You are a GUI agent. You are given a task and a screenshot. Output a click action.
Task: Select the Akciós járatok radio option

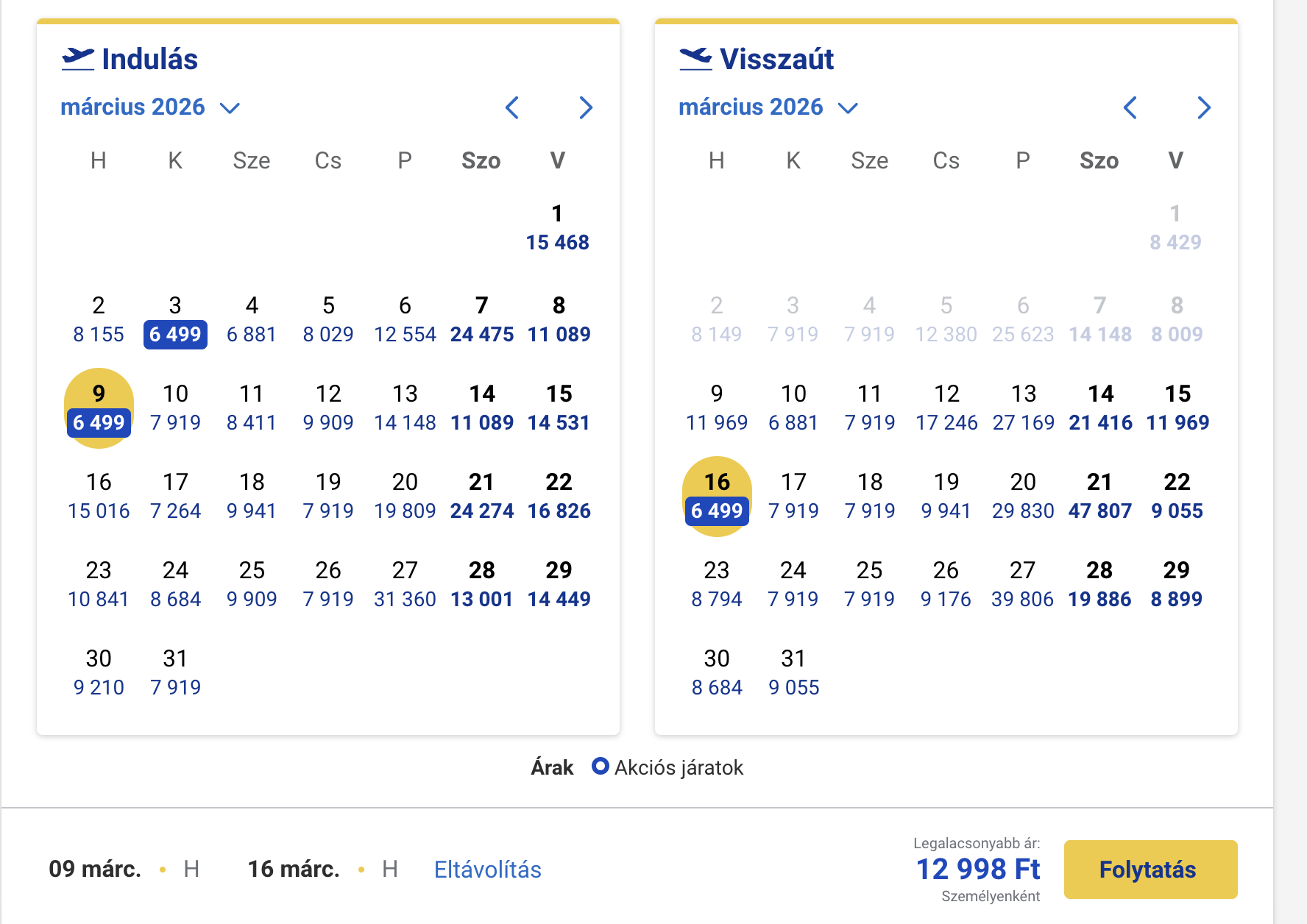click(x=601, y=767)
